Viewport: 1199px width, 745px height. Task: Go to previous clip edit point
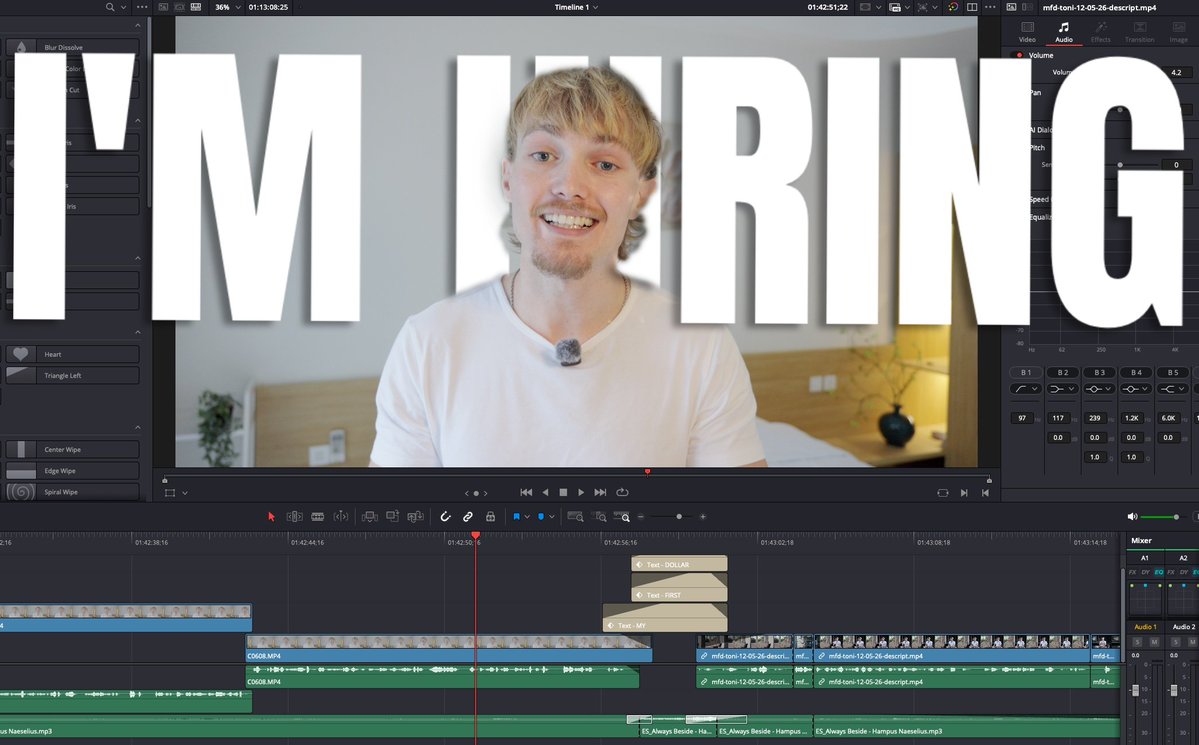tap(986, 493)
